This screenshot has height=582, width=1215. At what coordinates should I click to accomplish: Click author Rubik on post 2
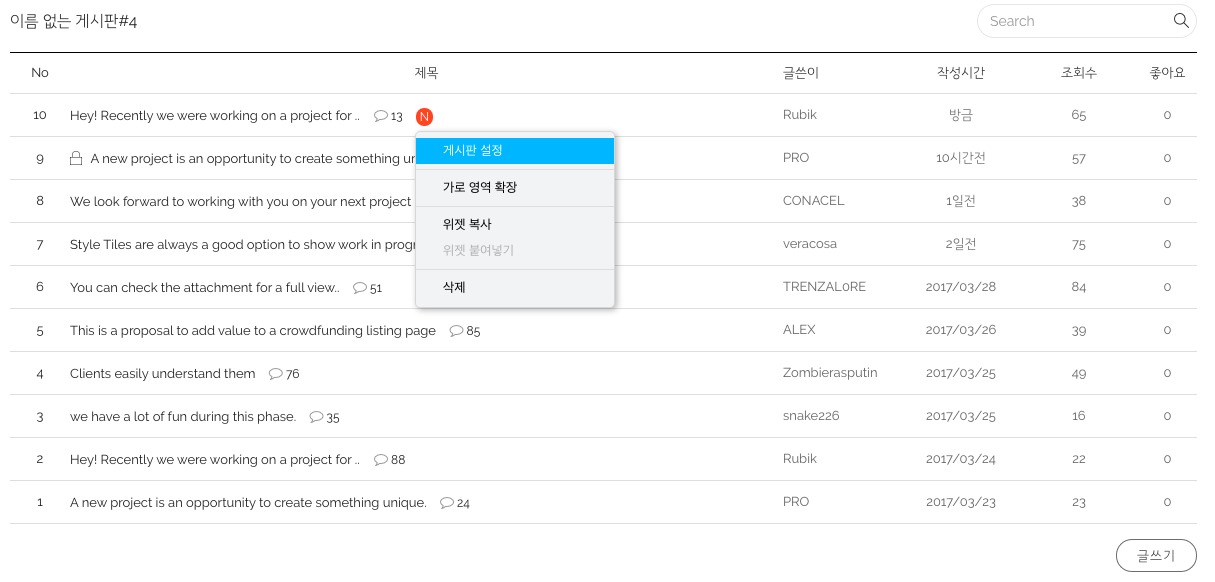coord(800,459)
